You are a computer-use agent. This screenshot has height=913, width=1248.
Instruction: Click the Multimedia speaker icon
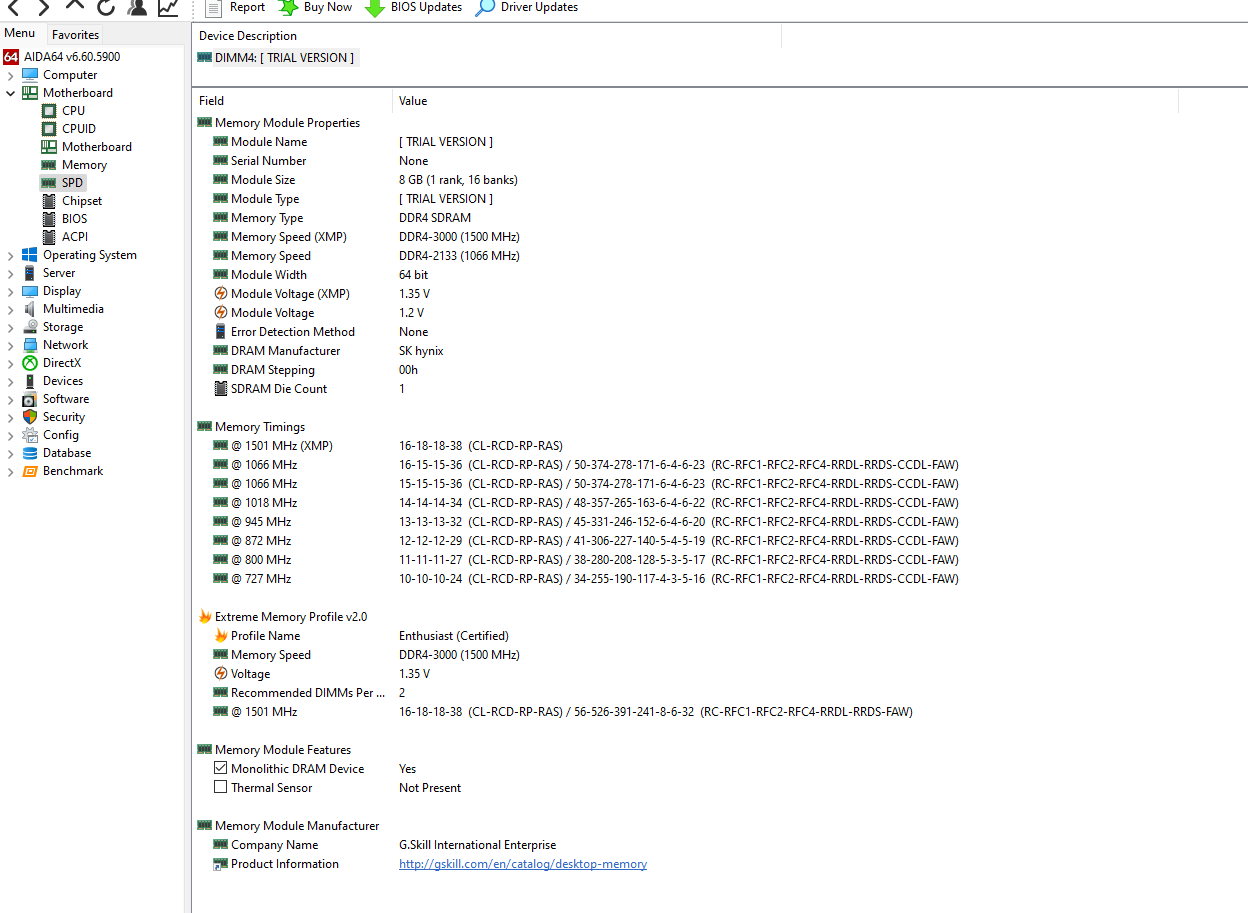(x=30, y=309)
